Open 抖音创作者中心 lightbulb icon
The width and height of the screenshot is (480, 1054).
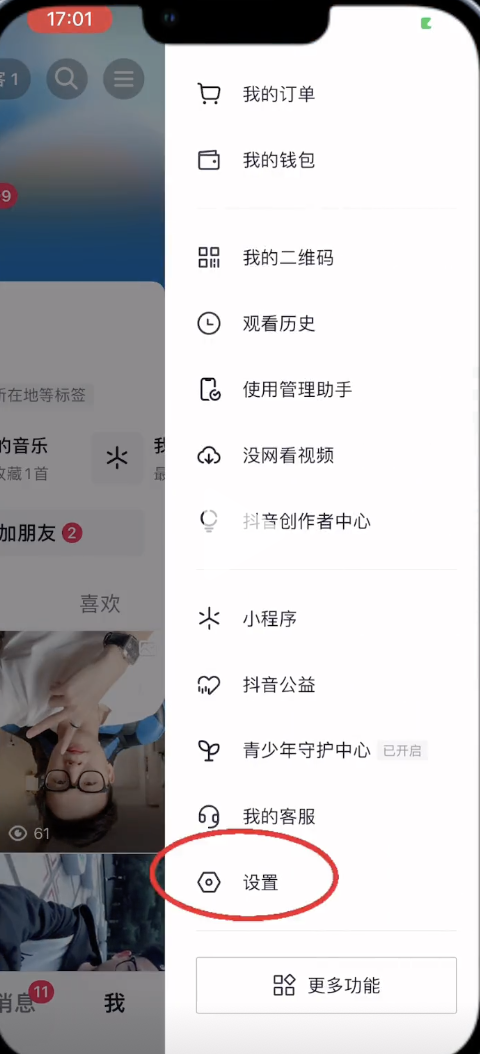click(x=209, y=522)
